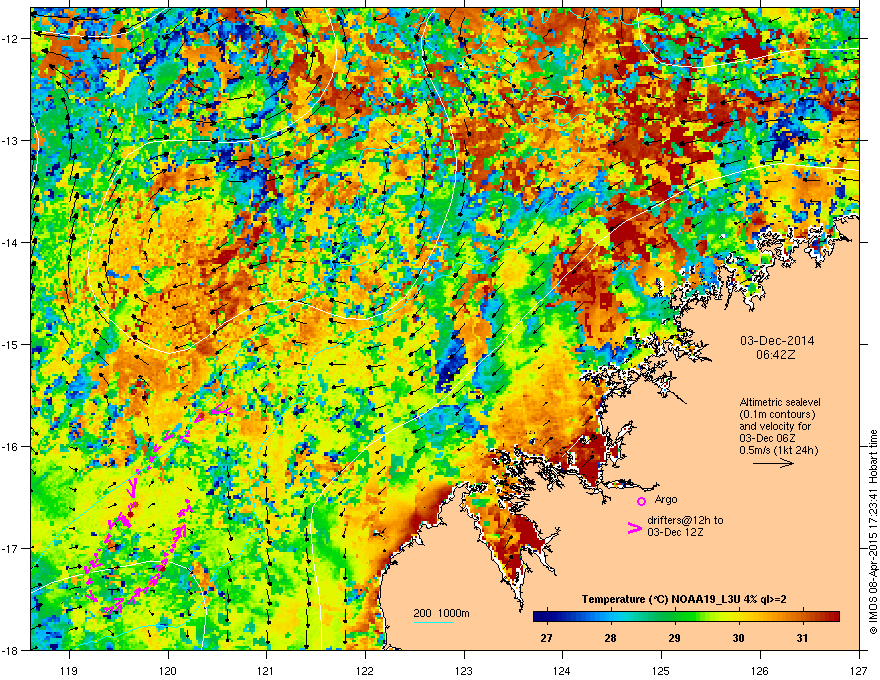Click the longitude label 120
The image size is (880, 680).
coord(168,670)
